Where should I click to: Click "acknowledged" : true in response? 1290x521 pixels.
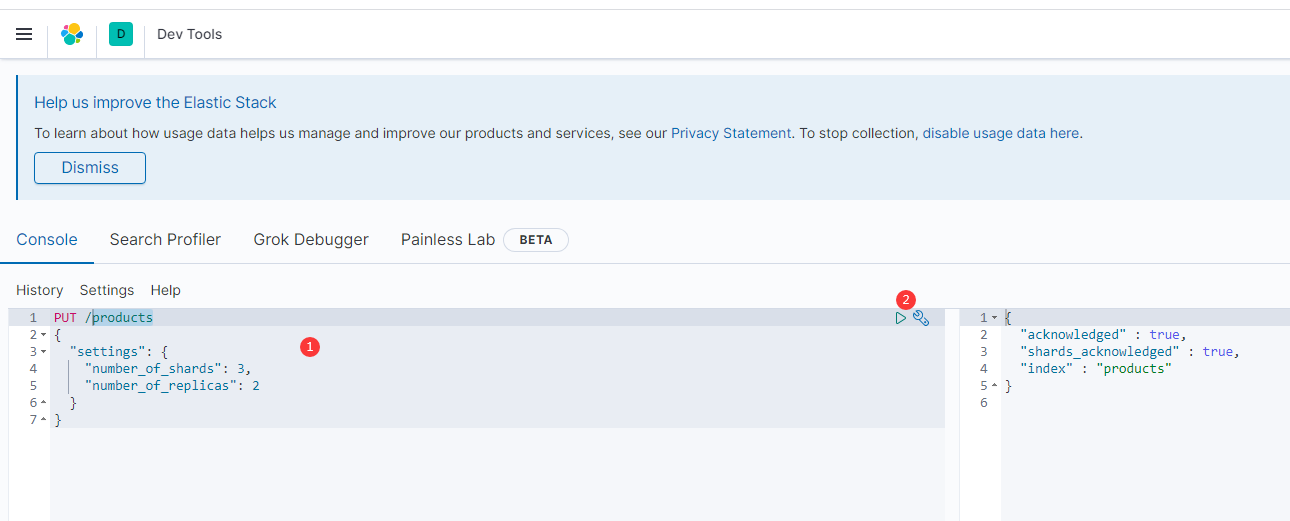[1103, 335]
